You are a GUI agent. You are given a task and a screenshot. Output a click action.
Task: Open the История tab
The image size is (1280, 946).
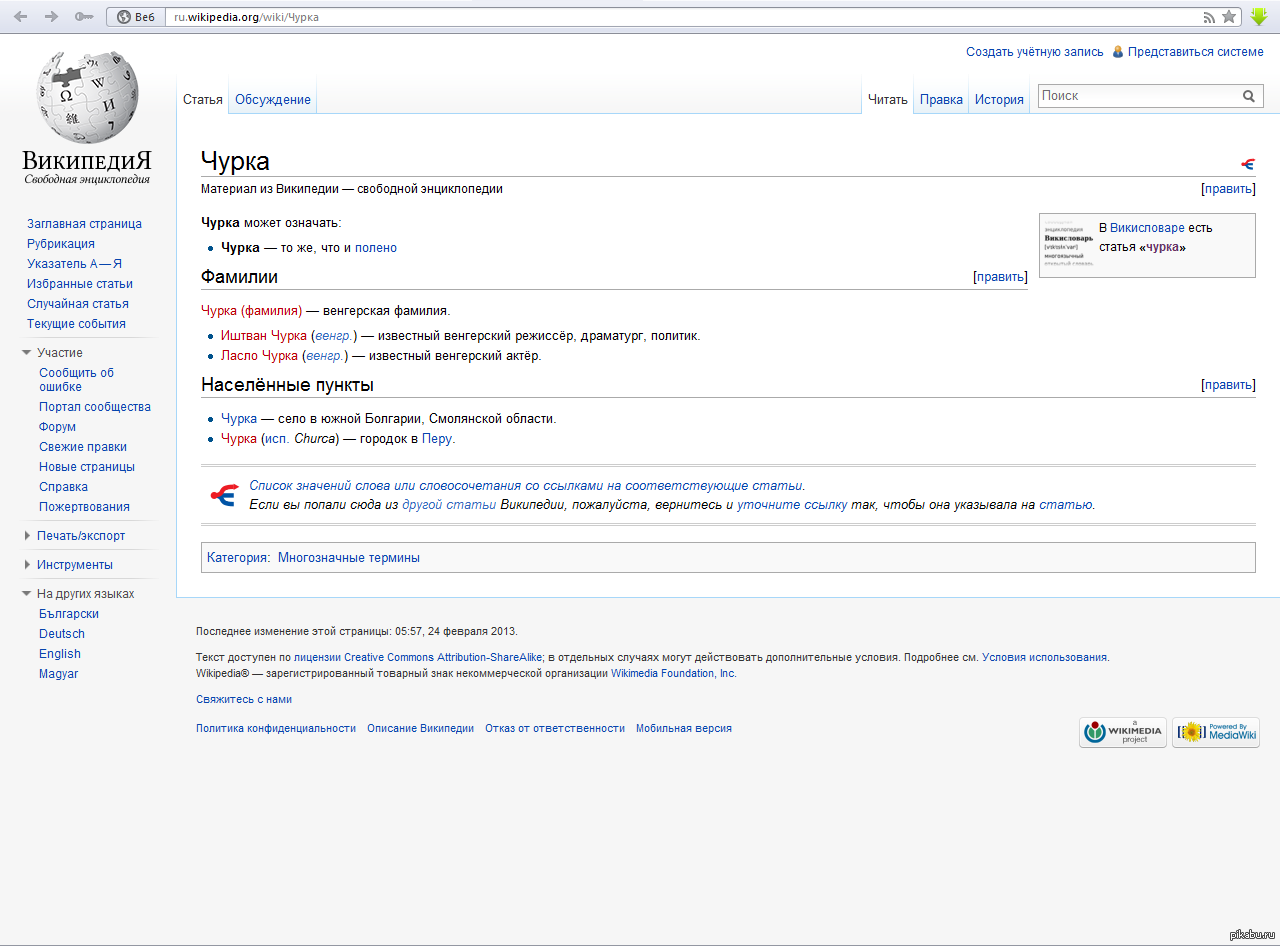[999, 100]
